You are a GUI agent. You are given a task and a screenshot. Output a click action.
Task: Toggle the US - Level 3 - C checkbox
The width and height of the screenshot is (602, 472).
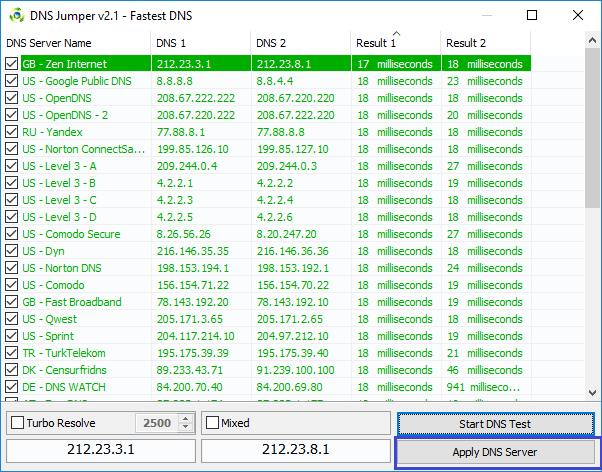[12, 200]
